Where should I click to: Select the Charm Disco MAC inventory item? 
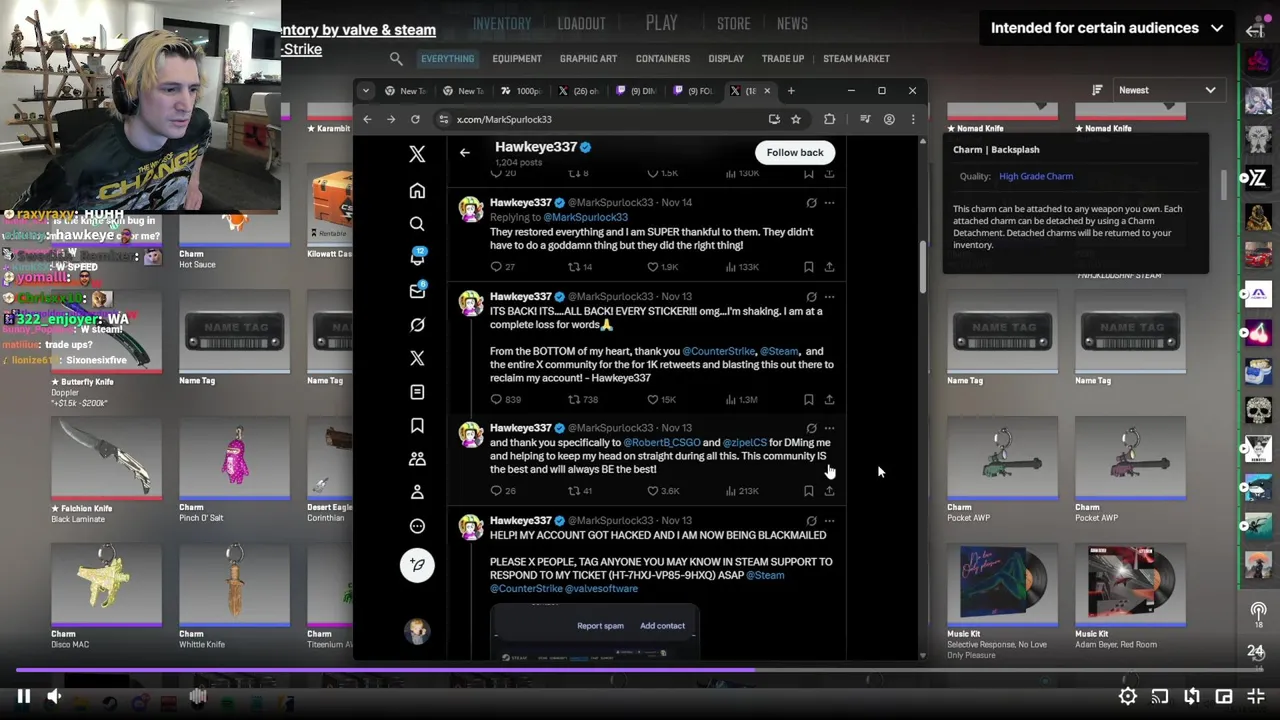pyautogui.click(x=107, y=597)
